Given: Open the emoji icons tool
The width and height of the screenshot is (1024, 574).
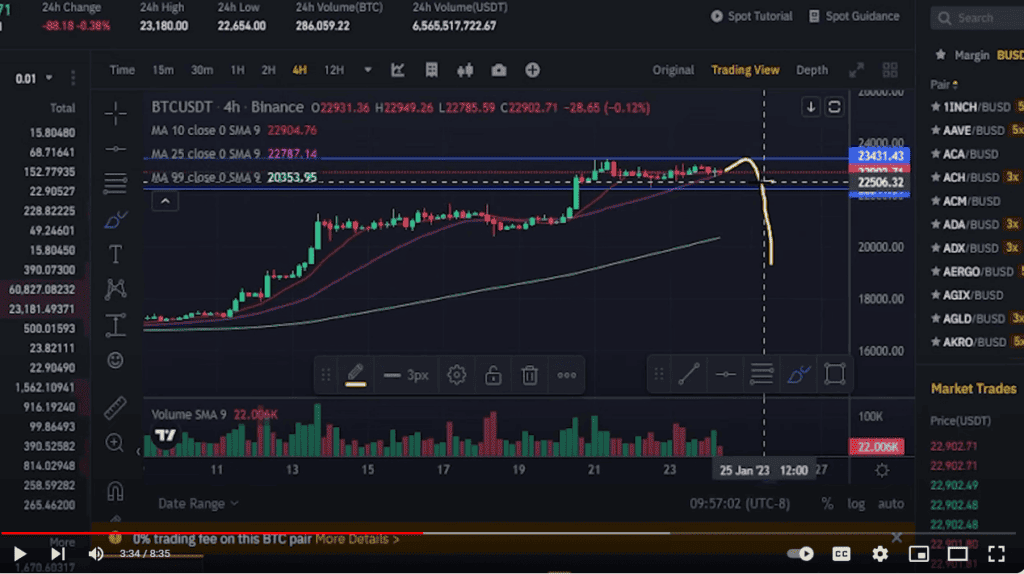Looking at the screenshot, I should tap(116, 360).
